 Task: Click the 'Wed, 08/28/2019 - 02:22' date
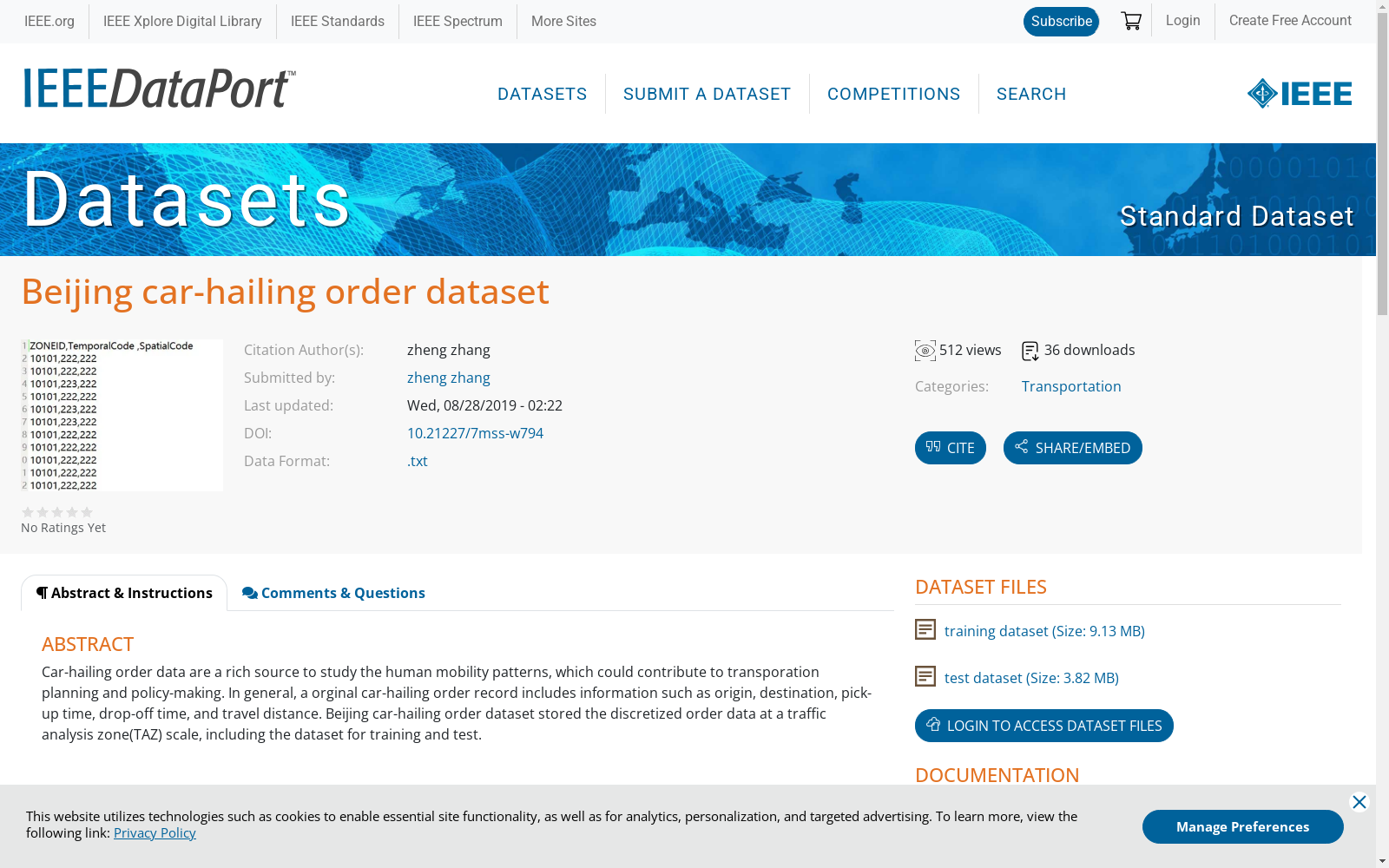(484, 405)
